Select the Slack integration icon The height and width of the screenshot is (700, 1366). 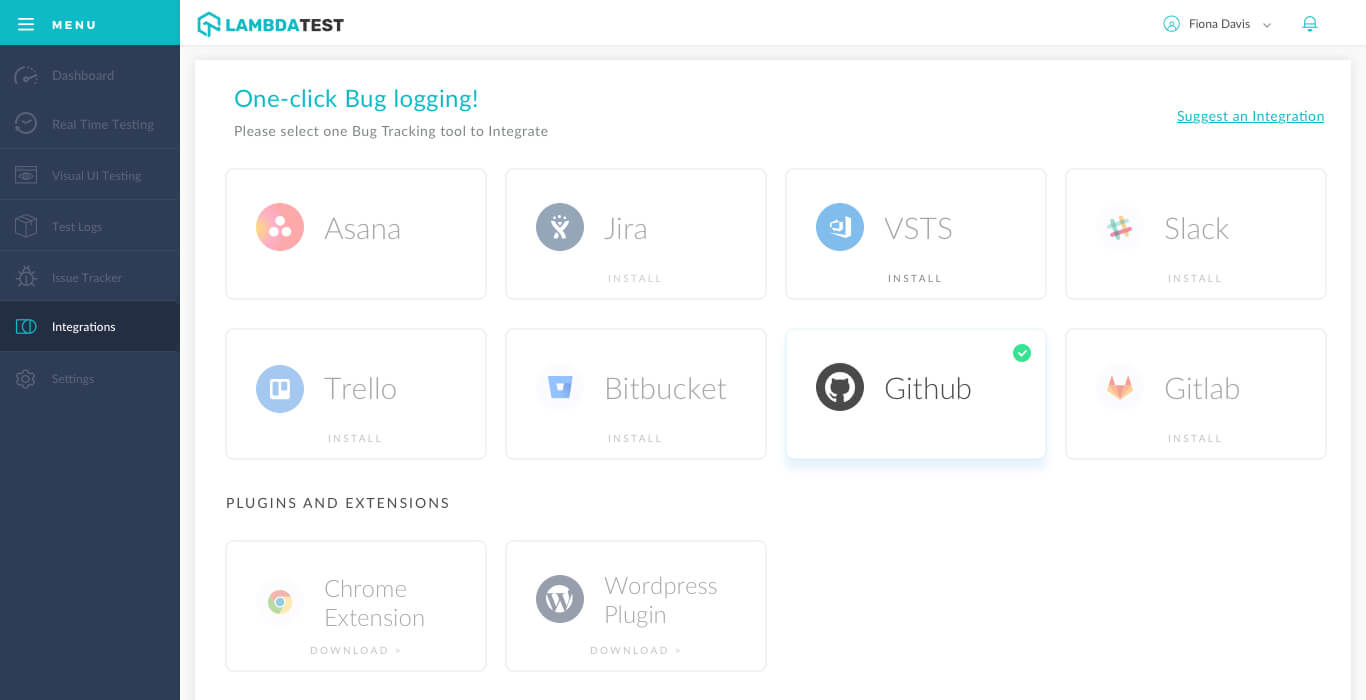click(x=1120, y=227)
